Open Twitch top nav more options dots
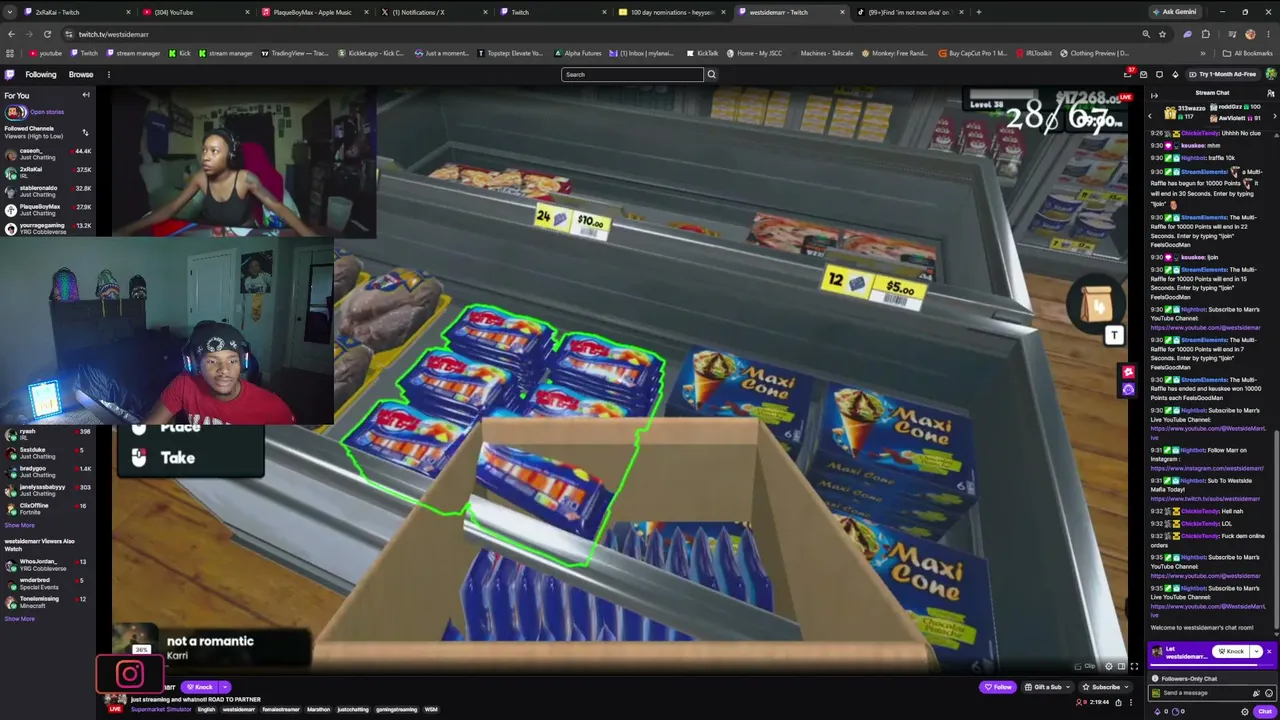1280x720 pixels. pyautogui.click(x=109, y=74)
